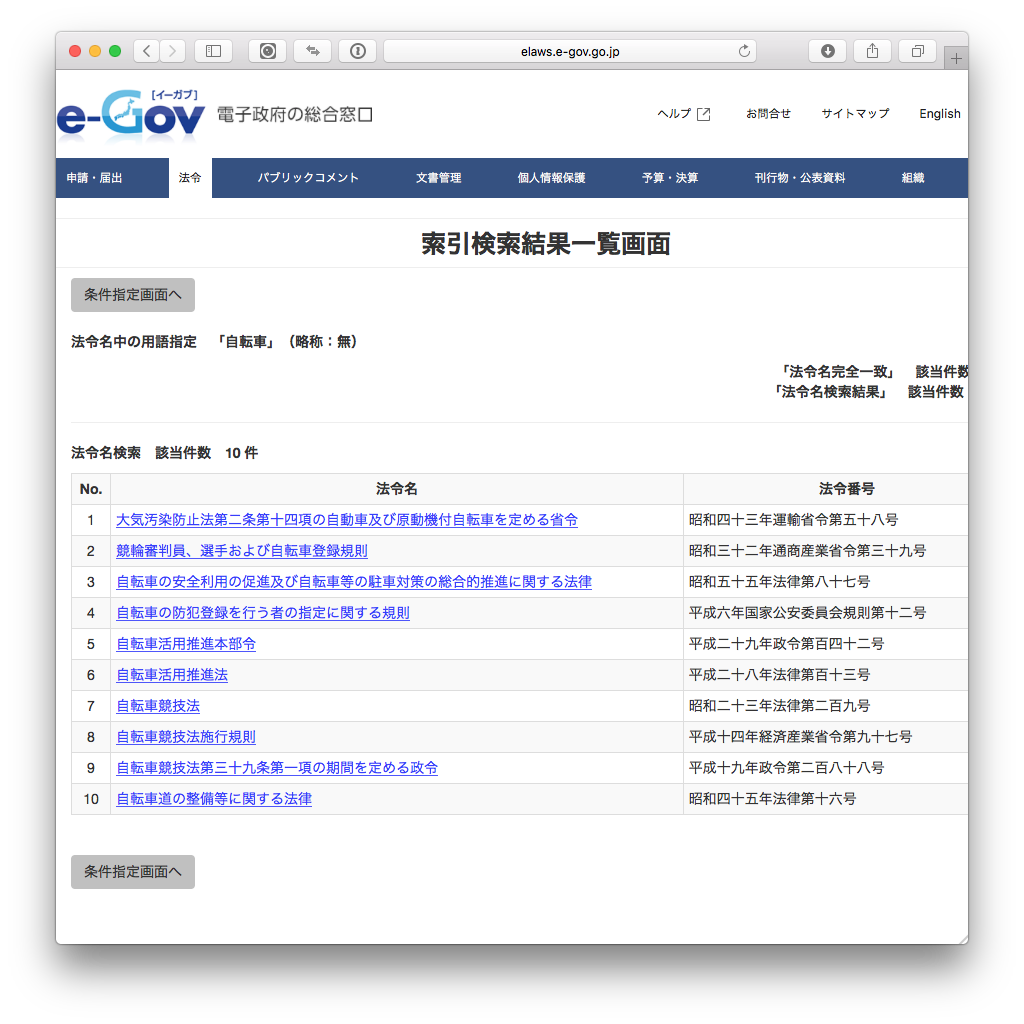This screenshot has height=1024, width=1024.
Task: Click the bottom 条件指定画面へ button
Action: pos(133,872)
